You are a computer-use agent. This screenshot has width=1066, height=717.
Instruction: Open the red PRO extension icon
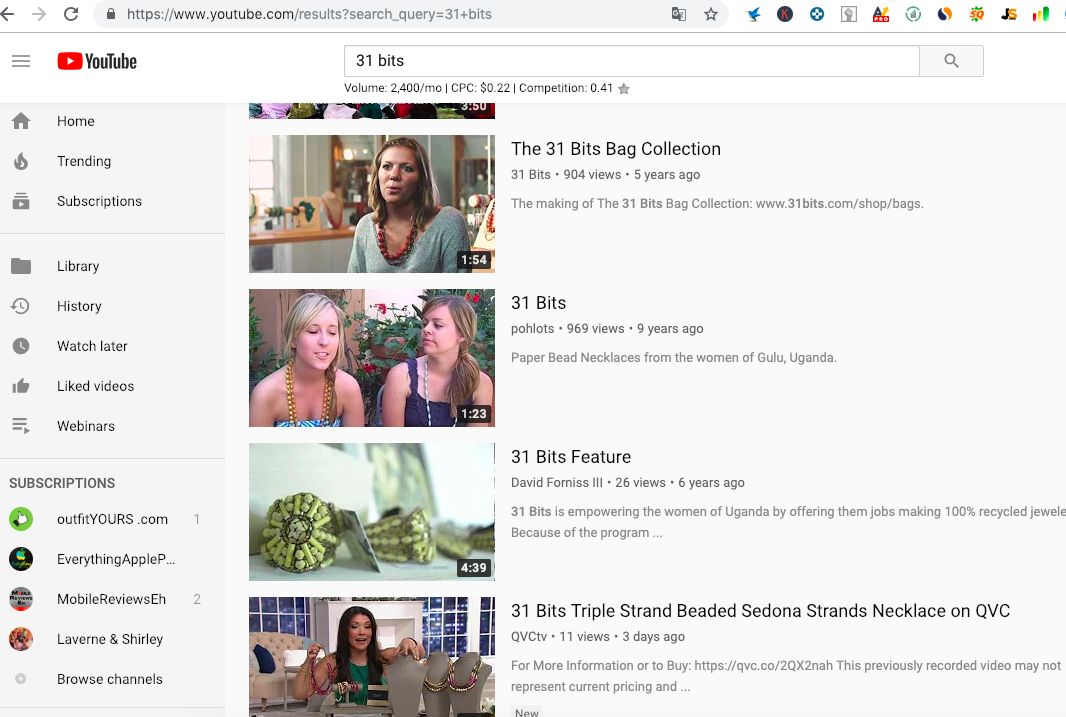tap(881, 14)
